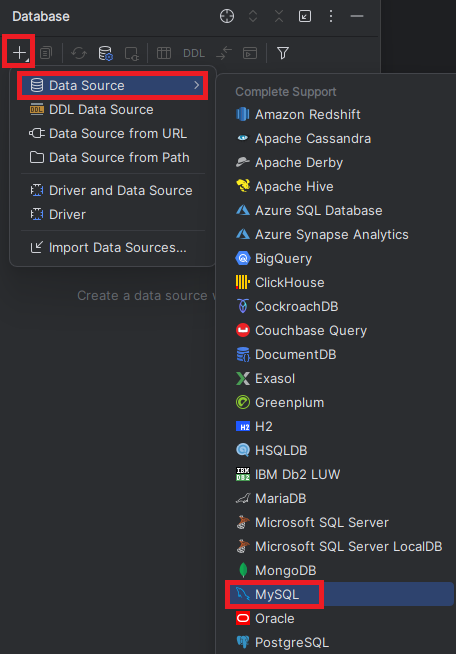Click the Refresh icon in Database toolbar

(x=78, y=53)
